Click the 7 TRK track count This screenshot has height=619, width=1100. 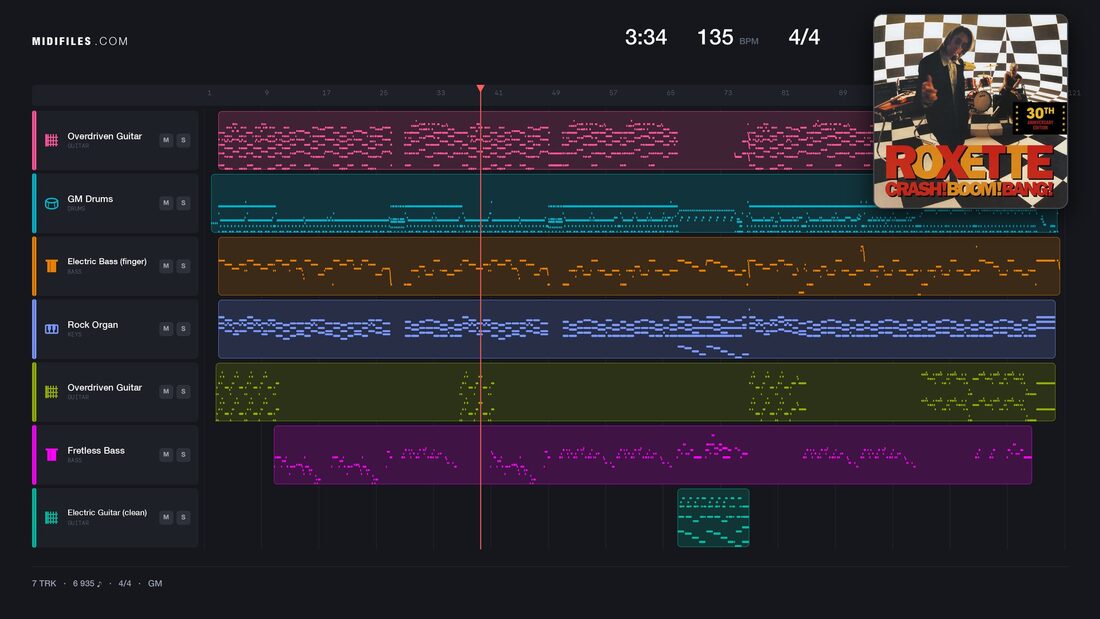click(43, 583)
